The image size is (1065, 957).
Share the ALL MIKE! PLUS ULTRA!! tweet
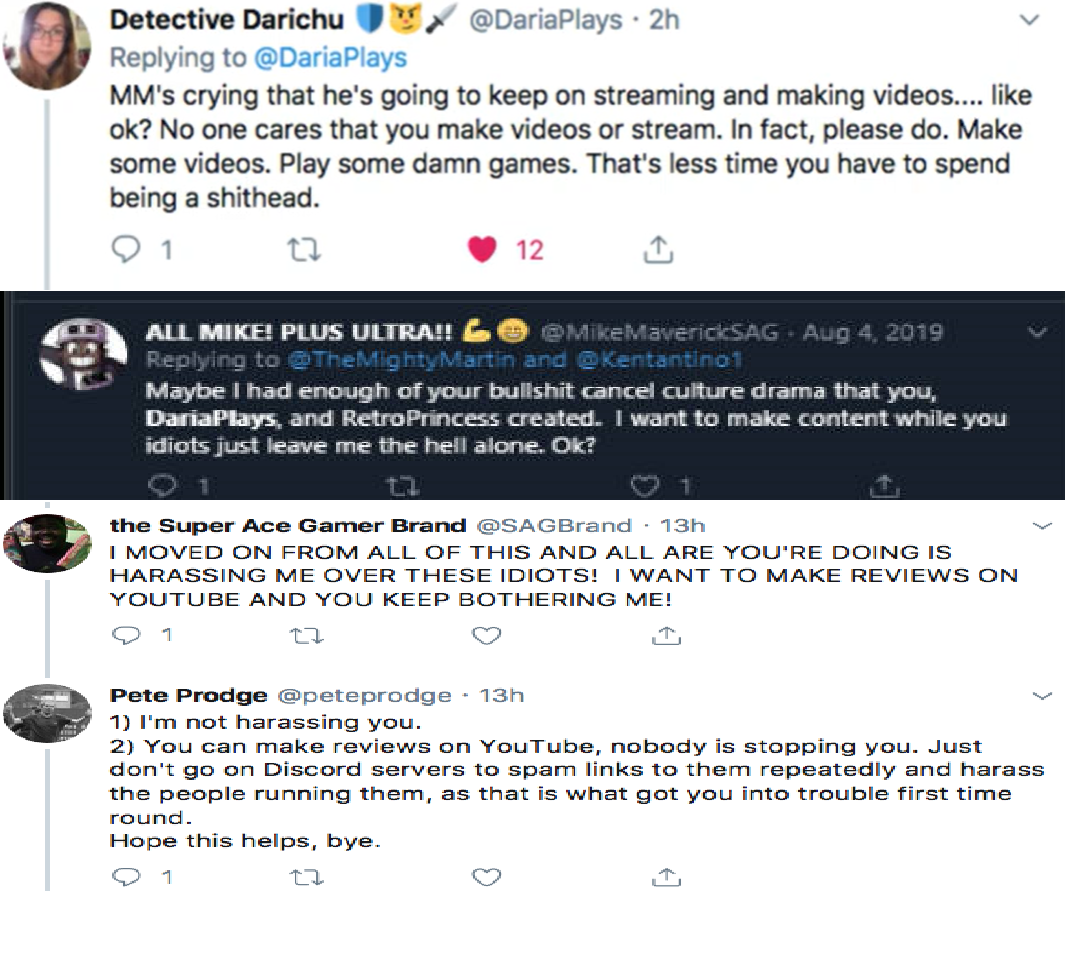pos(883,486)
